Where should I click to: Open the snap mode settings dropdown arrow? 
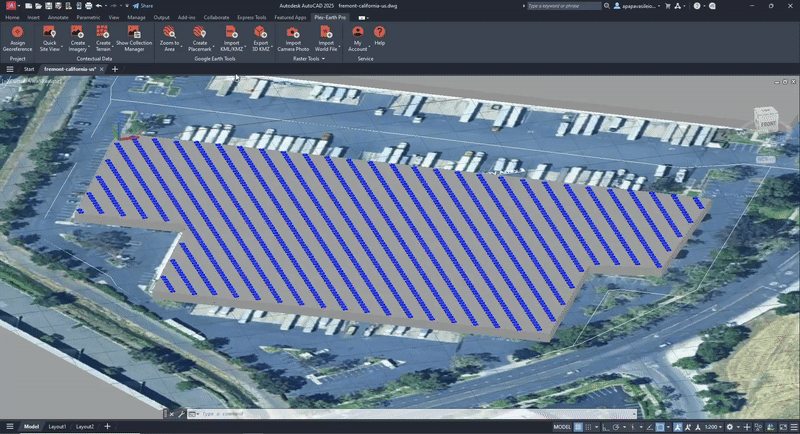[596, 427]
